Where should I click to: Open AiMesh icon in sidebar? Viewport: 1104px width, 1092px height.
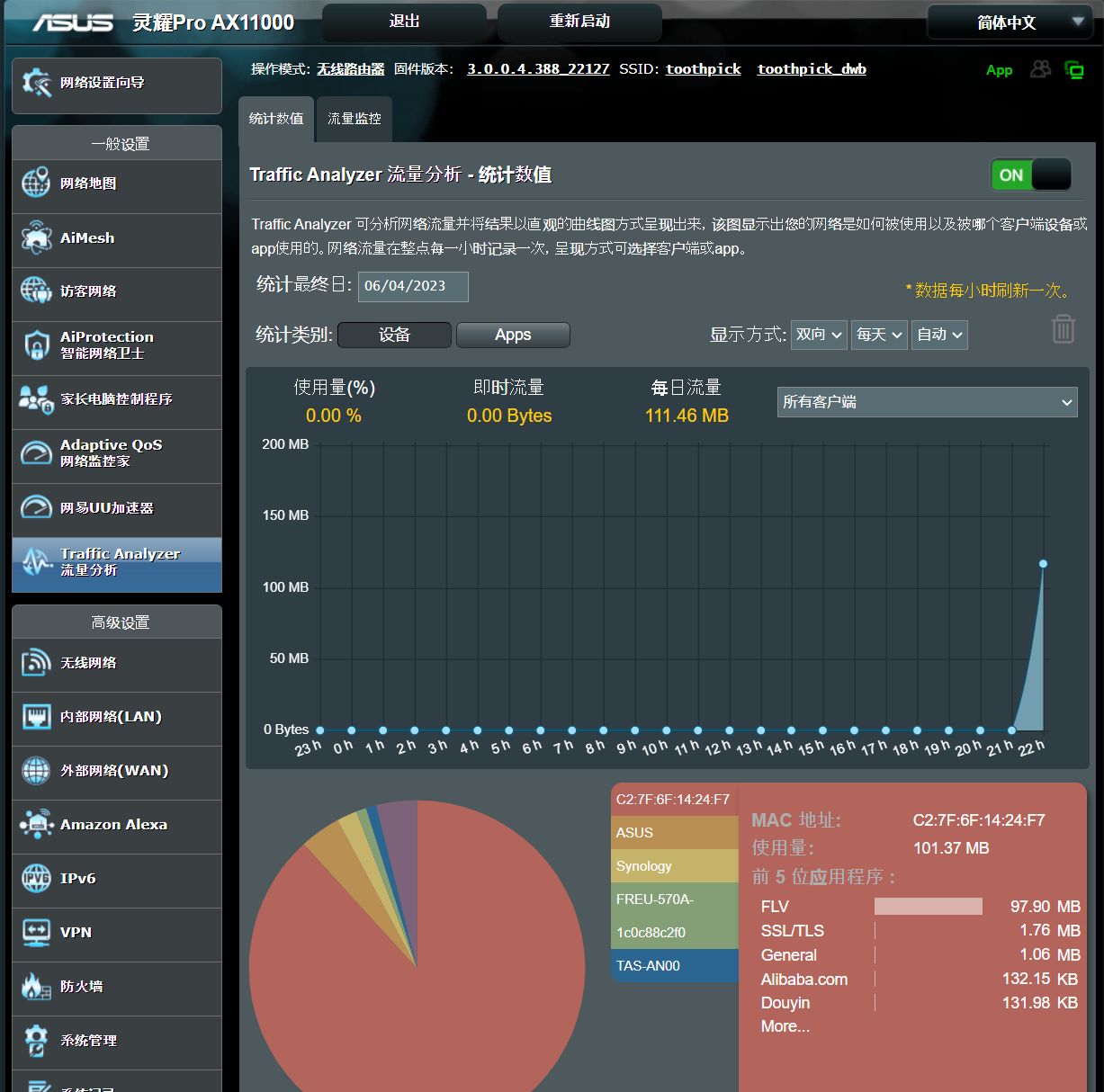coord(36,237)
